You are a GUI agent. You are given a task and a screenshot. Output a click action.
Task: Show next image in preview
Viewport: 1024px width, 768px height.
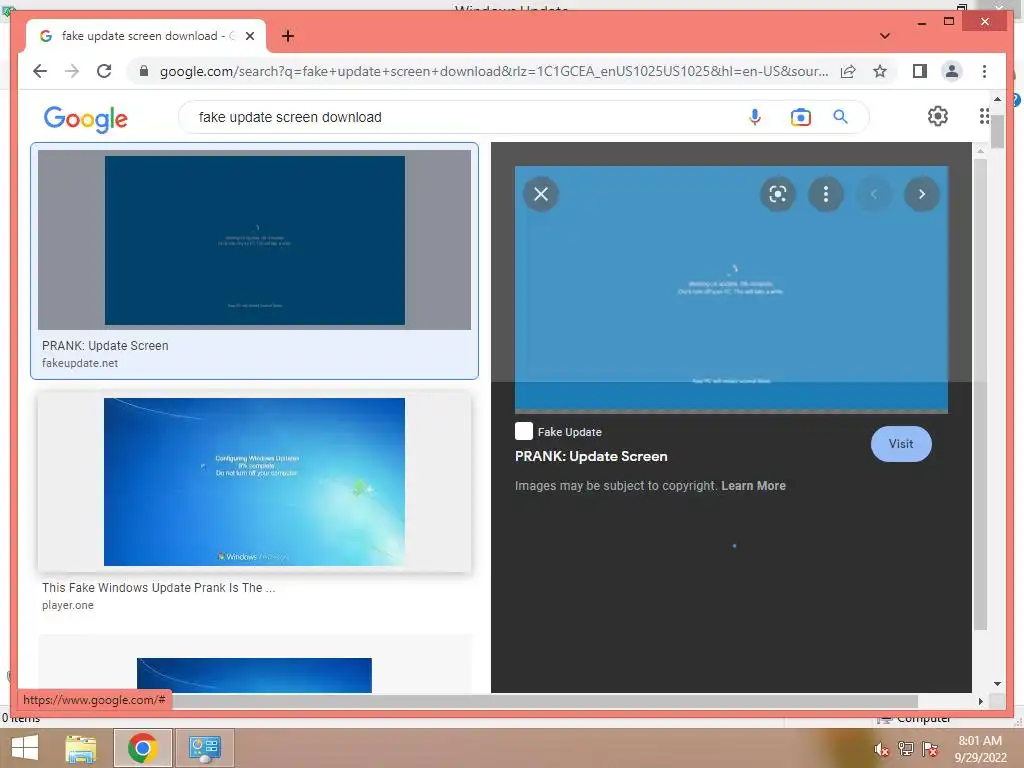[921, 194]
